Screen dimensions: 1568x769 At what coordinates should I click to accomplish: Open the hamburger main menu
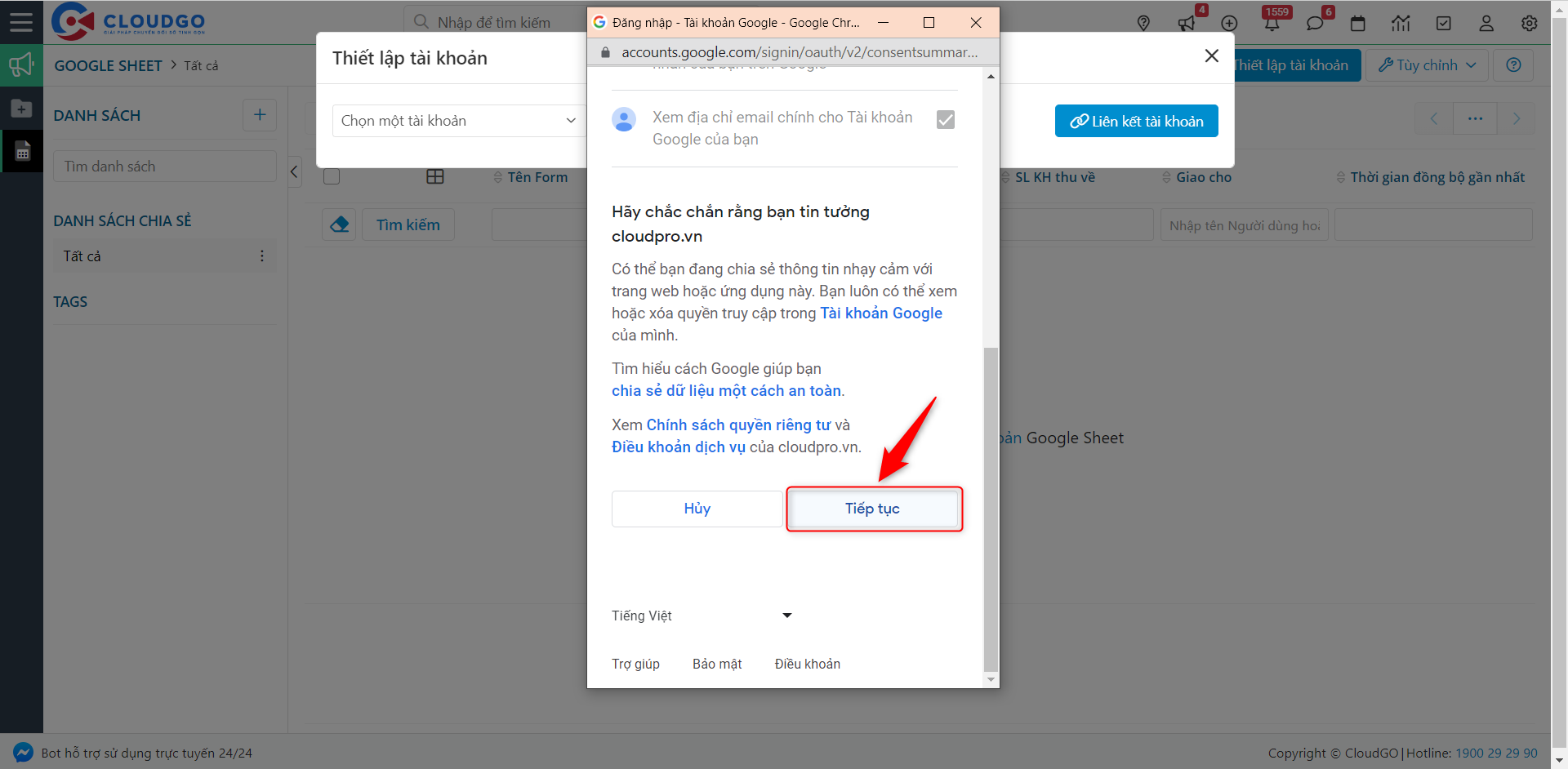[21, 22]
